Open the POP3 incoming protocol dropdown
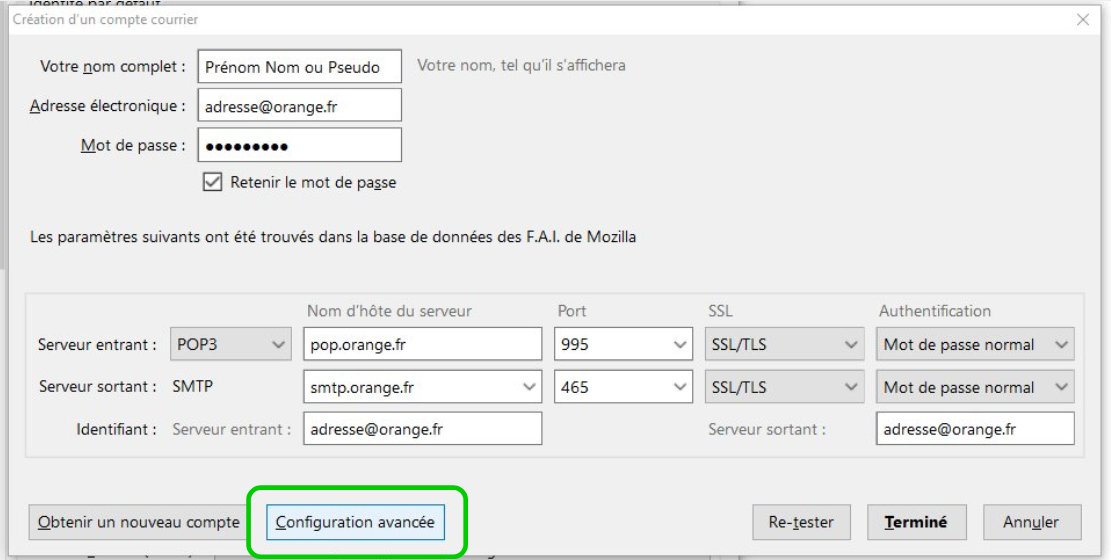1111x560 pixels. (x=231, y=345)
